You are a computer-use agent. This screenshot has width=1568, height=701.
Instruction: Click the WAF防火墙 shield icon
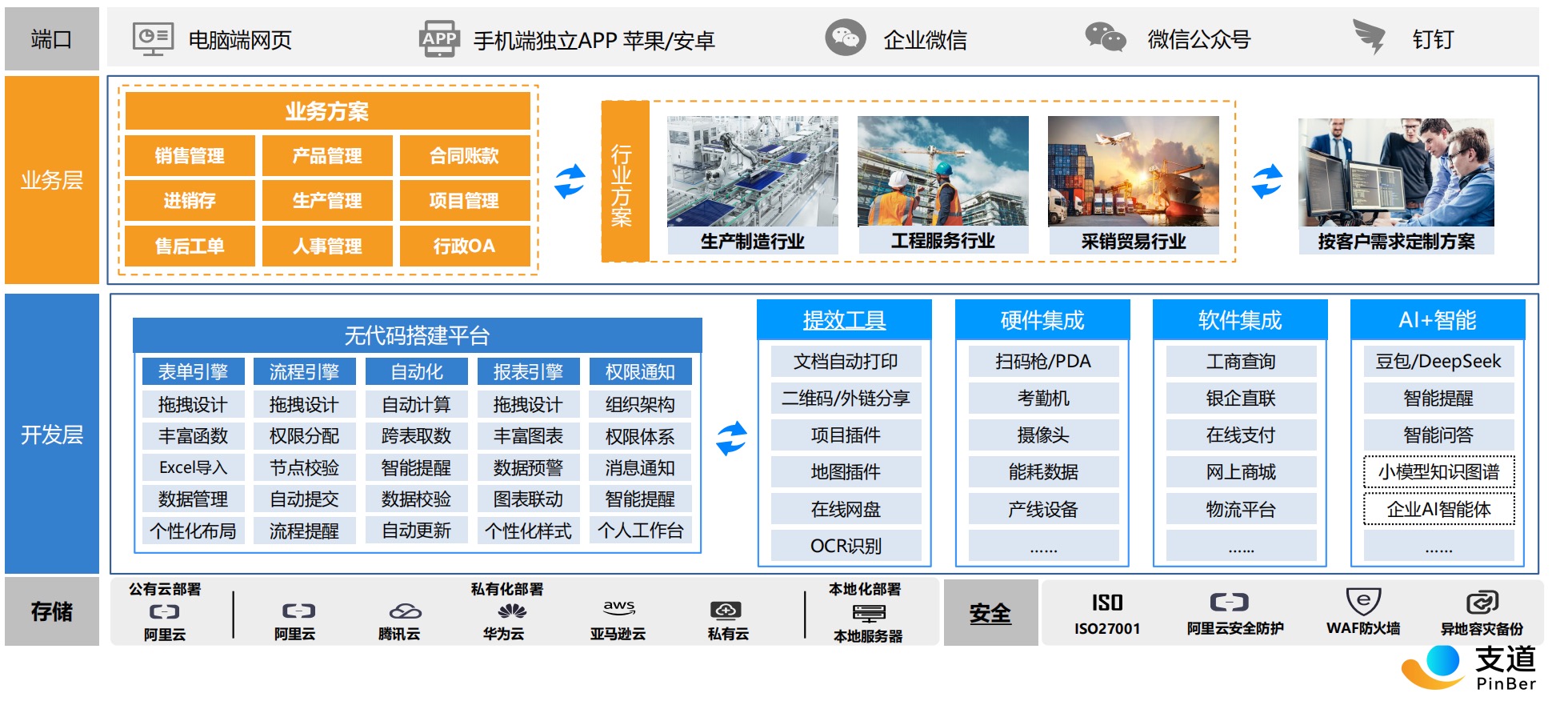1363,601
